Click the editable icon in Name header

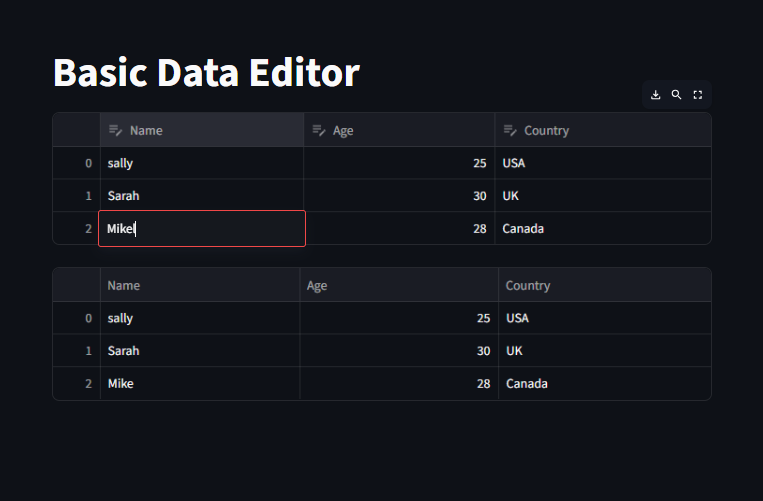point(115,130)
